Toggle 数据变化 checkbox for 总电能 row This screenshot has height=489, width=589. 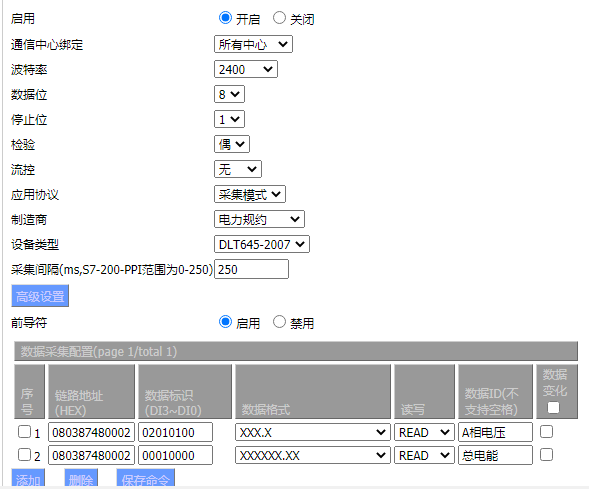[546, 455]
